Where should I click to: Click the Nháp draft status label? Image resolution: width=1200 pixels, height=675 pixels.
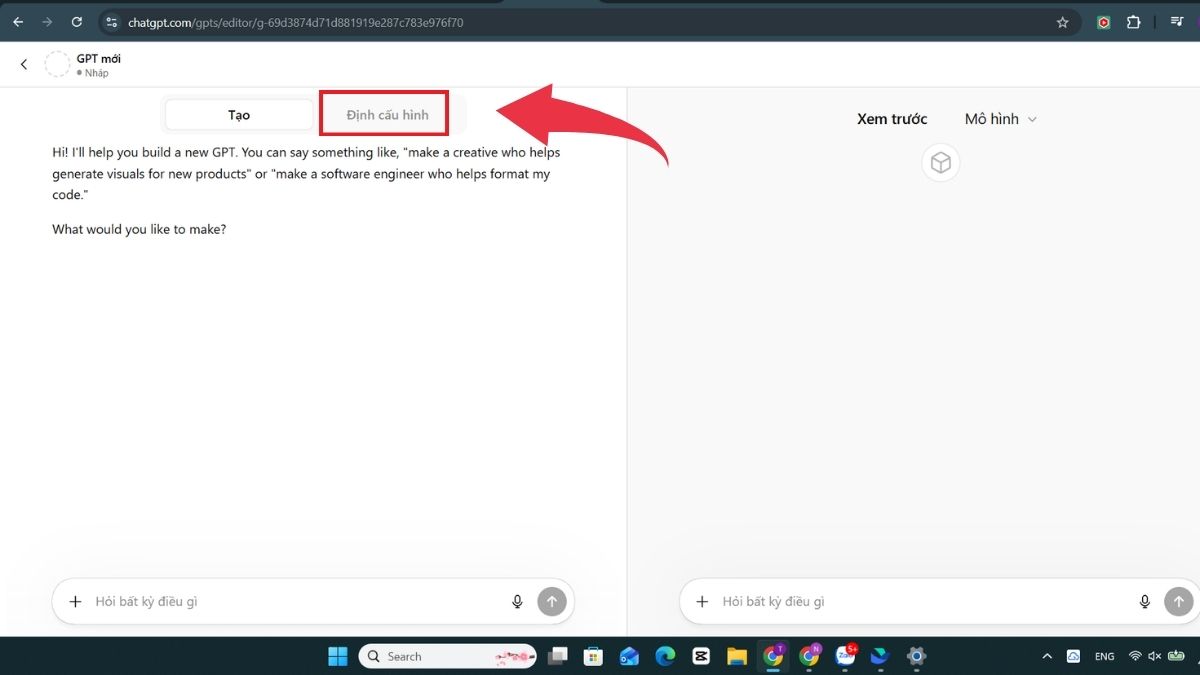93,73
